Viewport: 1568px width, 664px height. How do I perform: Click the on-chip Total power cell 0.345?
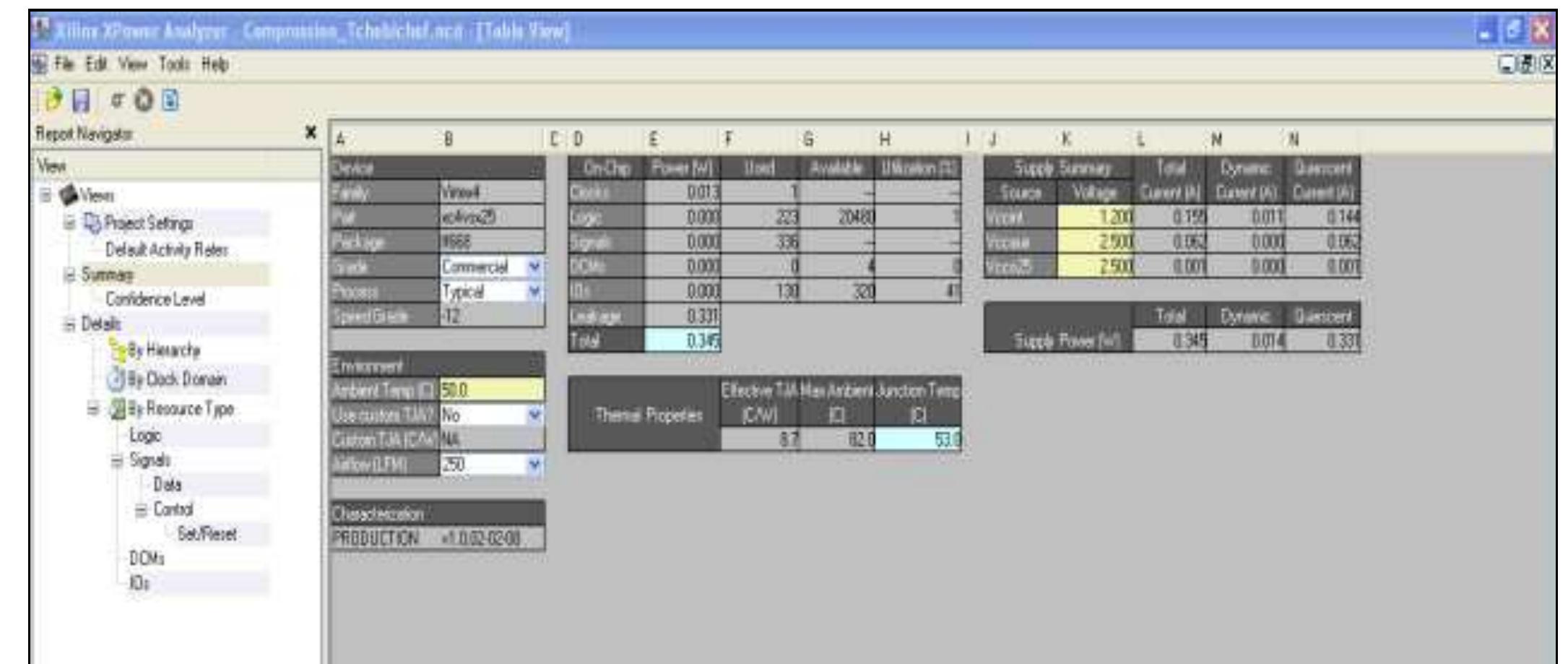tap(683, 340)
